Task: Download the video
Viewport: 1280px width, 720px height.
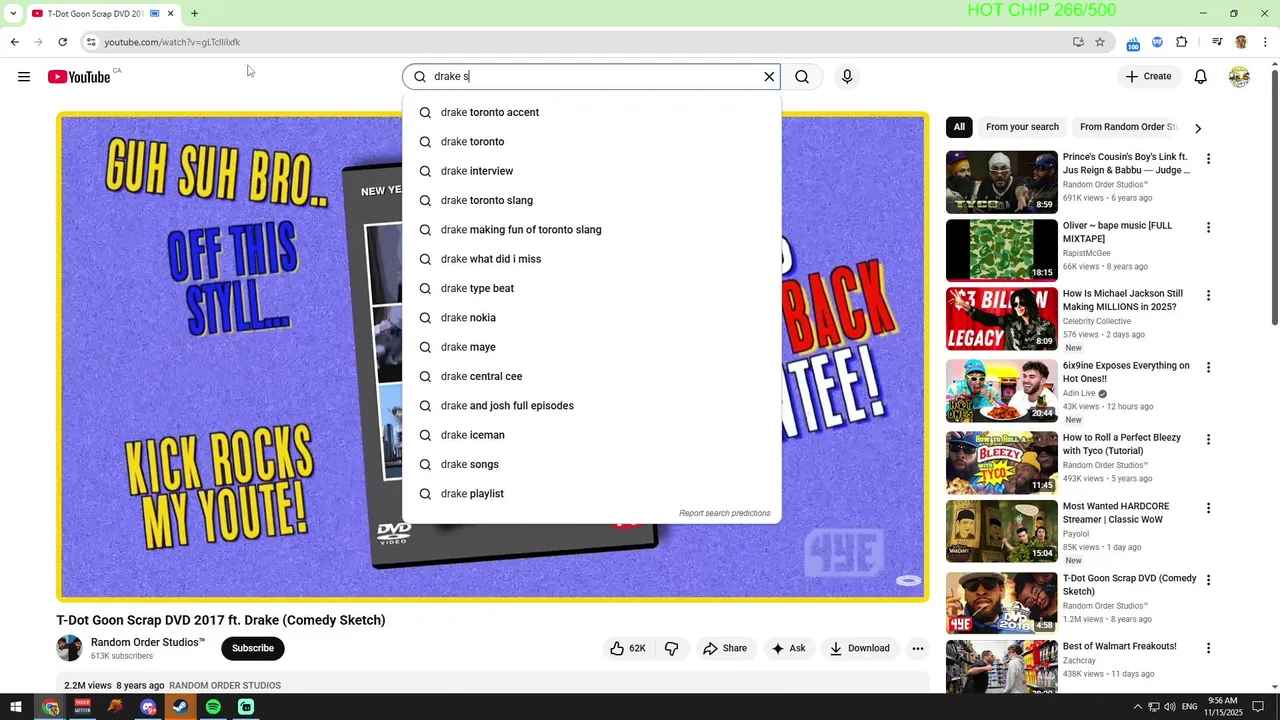Action: (x=859, y=648)
